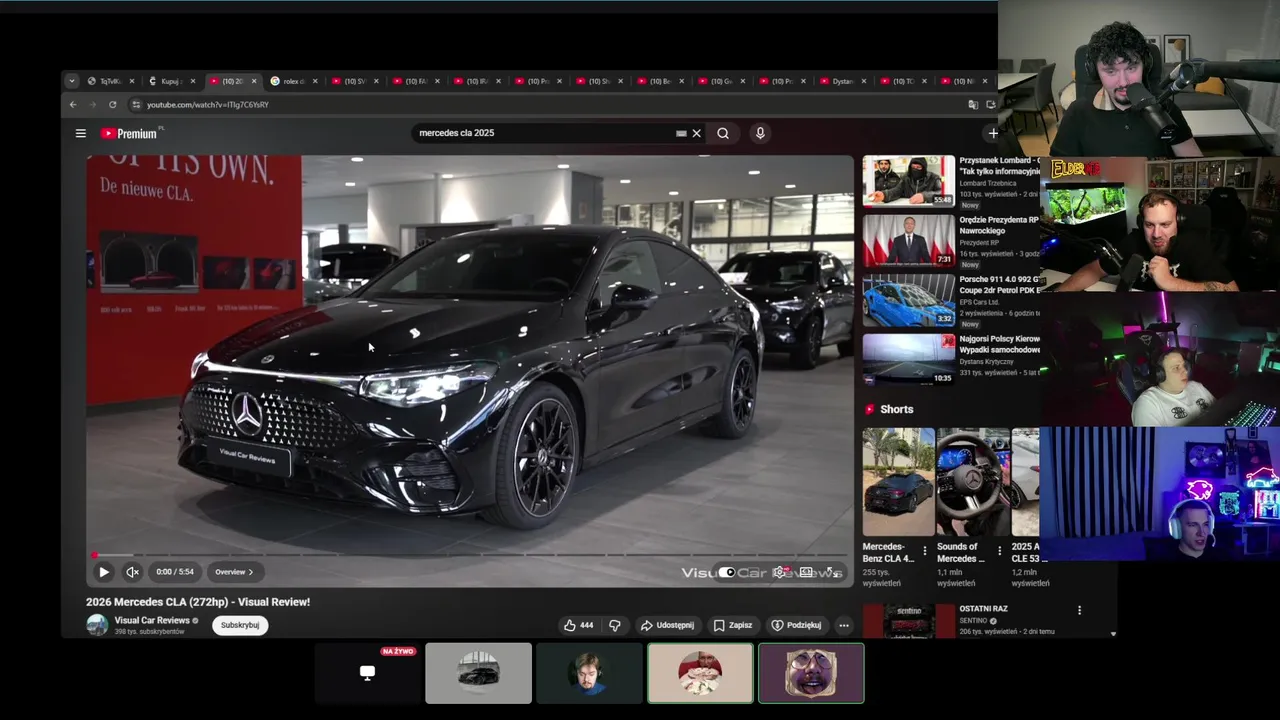The height and width of the screenshot is (720, 1280).
Task: Open Mercedes-Benz CLA short thumbnail
Action: pos(898,482)
